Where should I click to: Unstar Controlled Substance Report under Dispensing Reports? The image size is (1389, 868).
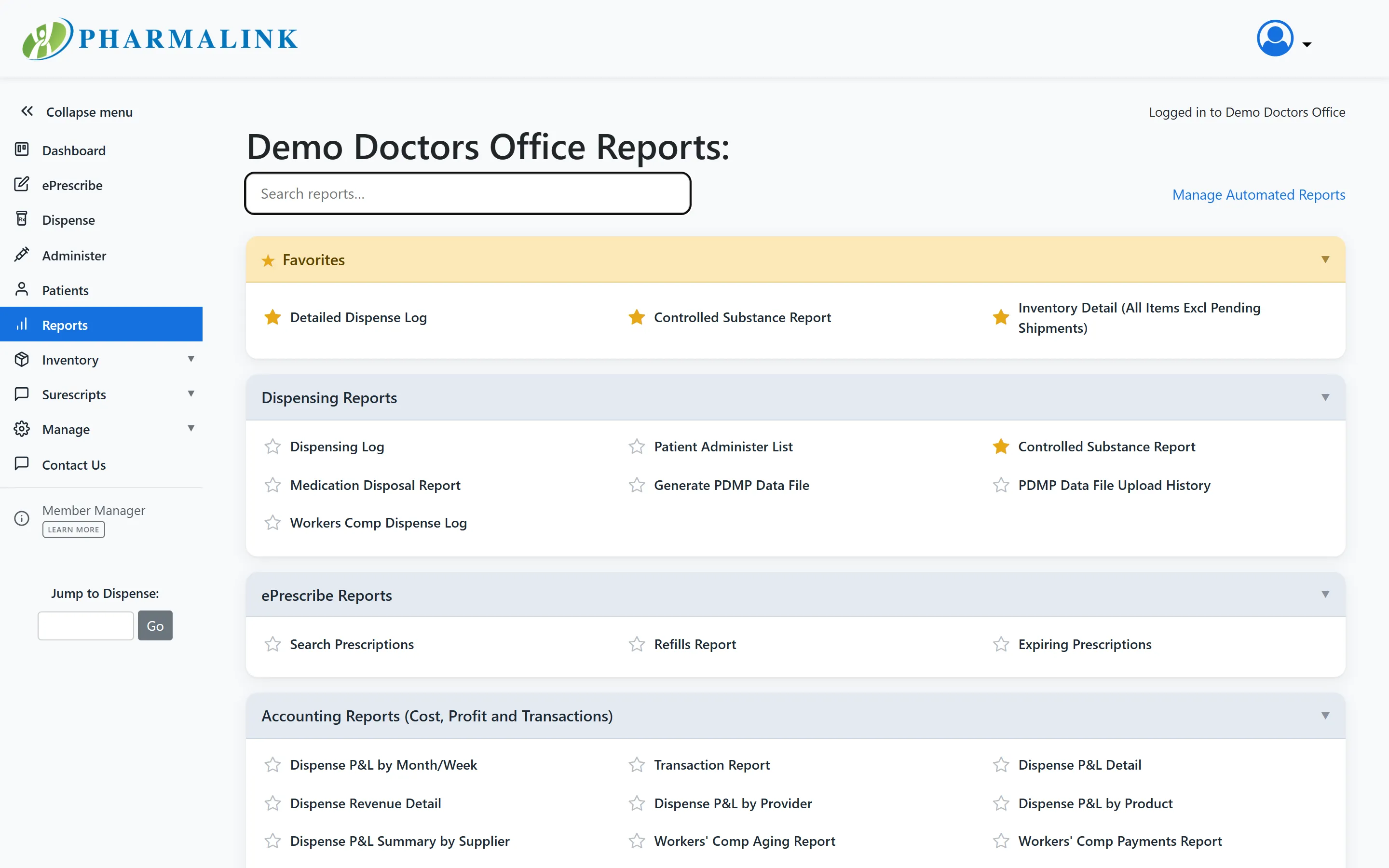click(1001, 446)
